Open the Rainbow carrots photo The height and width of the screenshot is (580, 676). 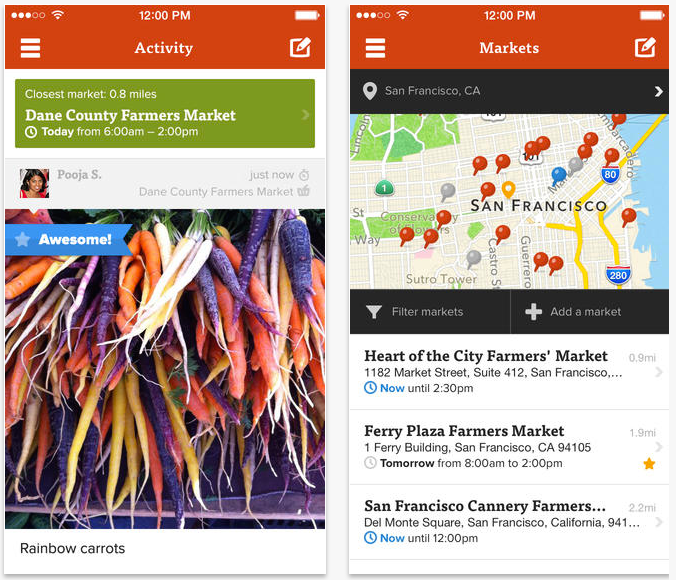(x=165, y=369)
